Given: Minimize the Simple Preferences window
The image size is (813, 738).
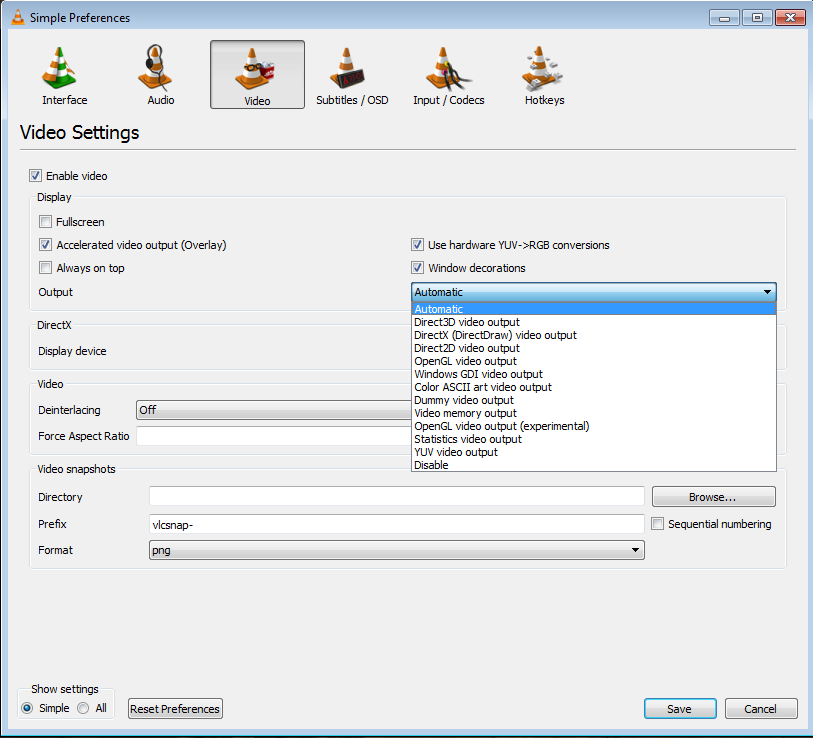Looking at the screenshot, I should [724, 18].
